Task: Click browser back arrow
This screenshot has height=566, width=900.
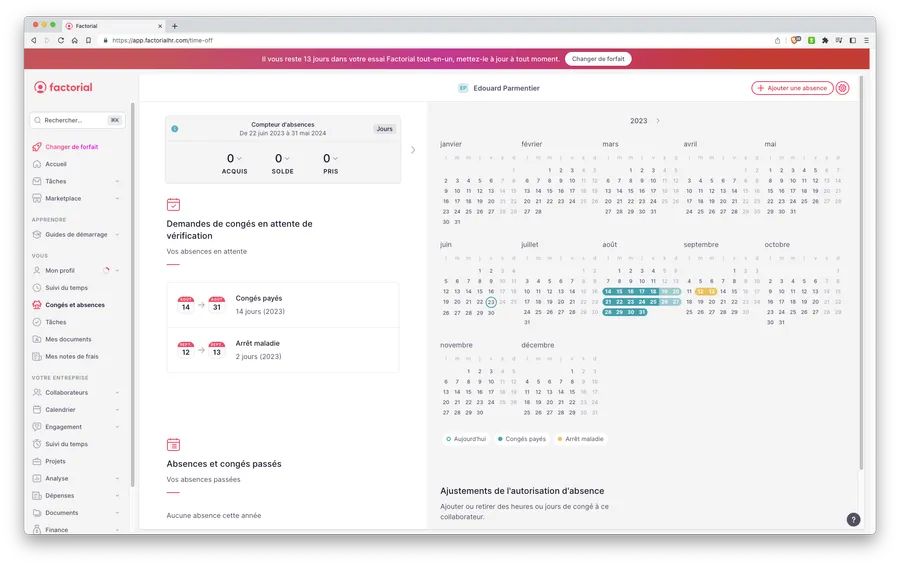Action: (34, 40)
